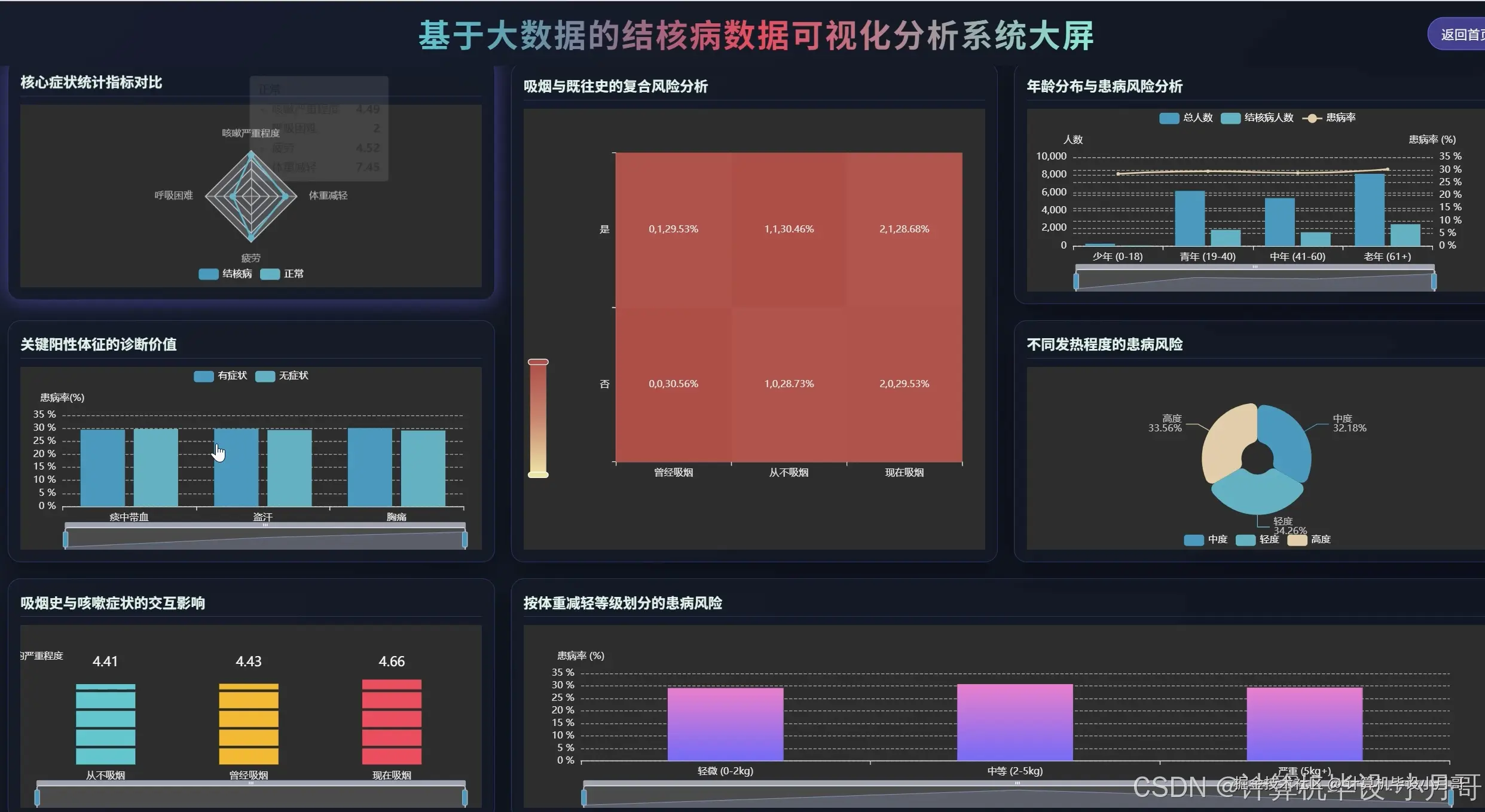Viewport: 1485px width, 812px height.
Task: Toggle 患病率 line legend marker
Action: [1312, 118]
